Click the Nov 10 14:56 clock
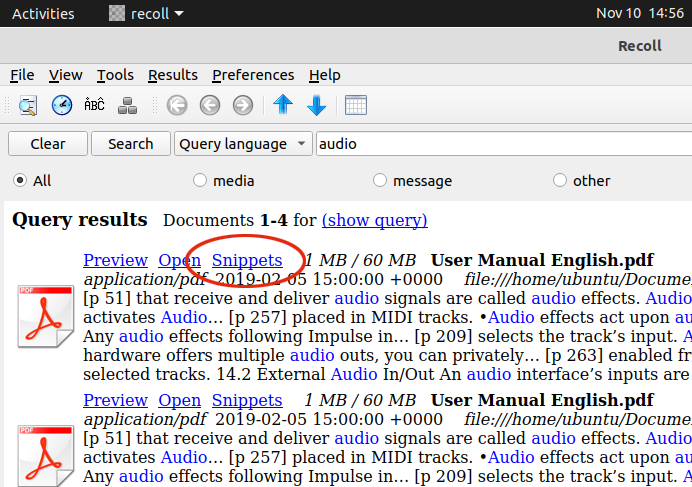Screen dimensions: 692x487 pyautogui.click(x=639, y=13)
